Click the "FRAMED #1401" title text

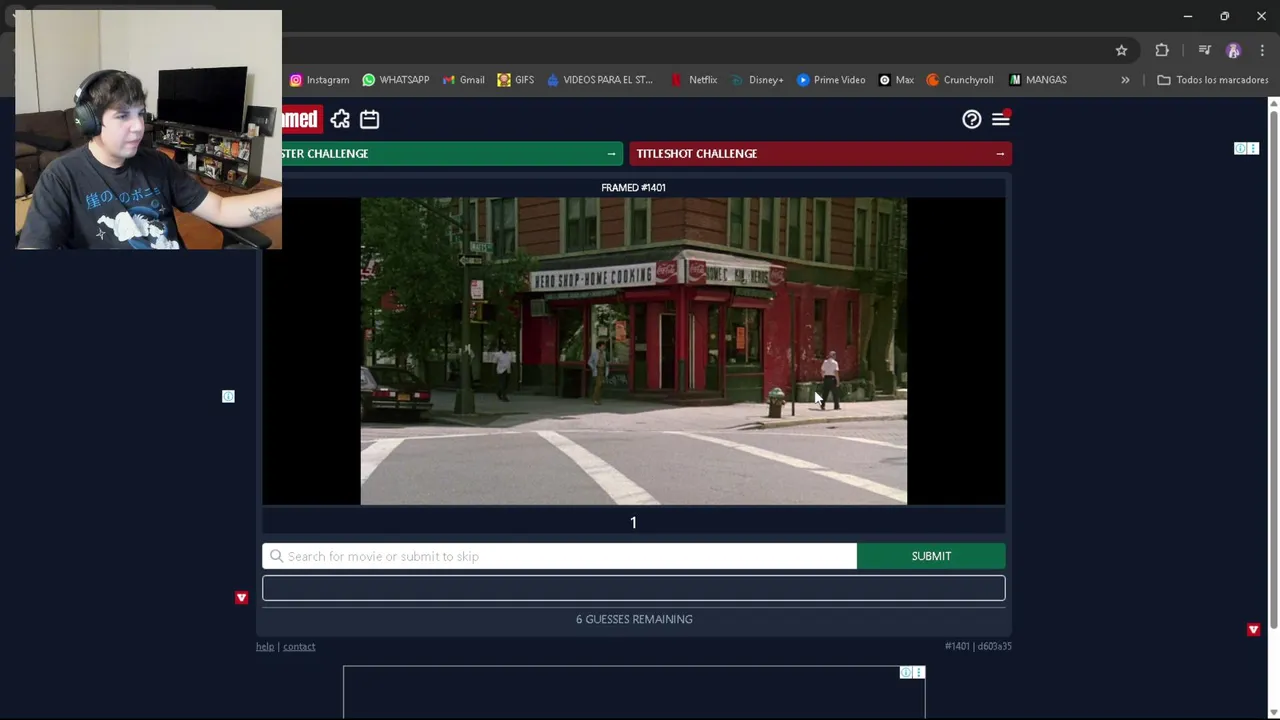[x=633, y=187]
